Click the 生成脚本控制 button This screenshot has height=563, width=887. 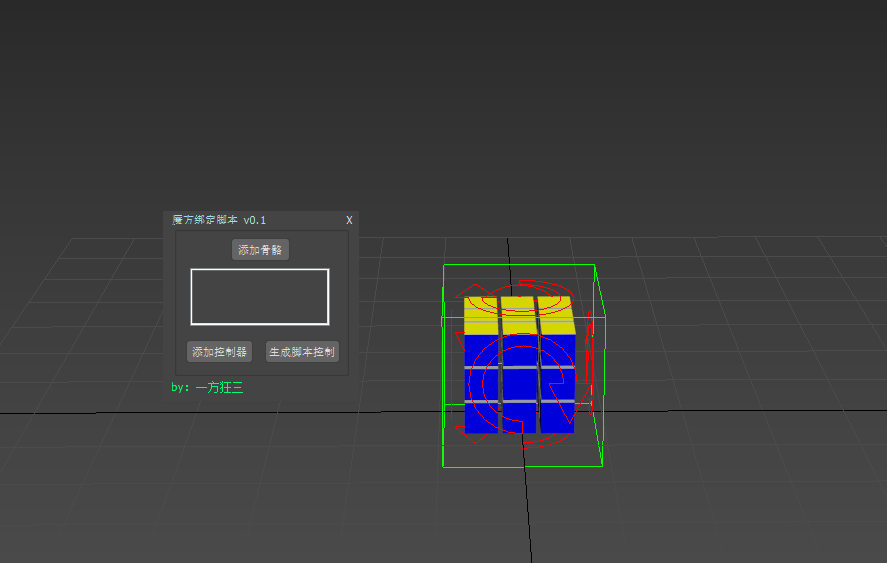click(302, 351)
